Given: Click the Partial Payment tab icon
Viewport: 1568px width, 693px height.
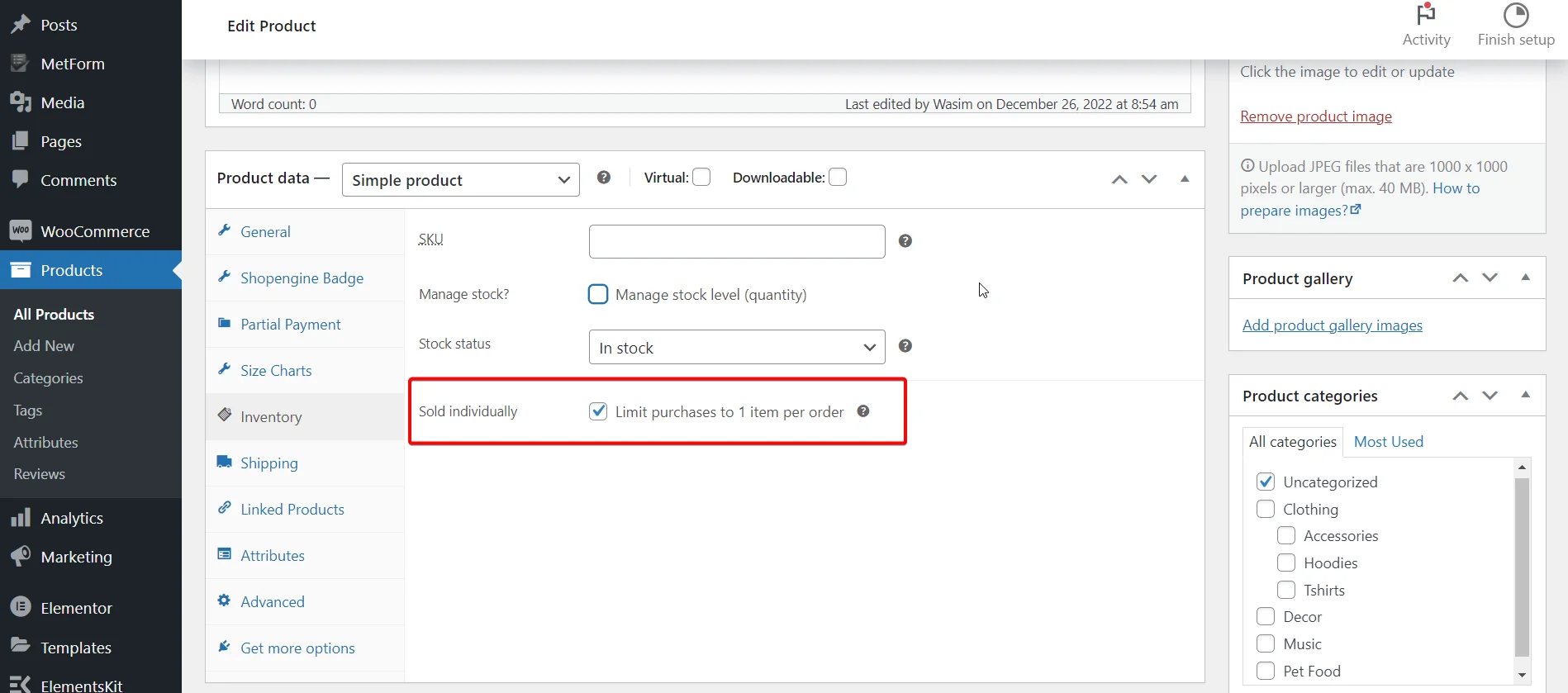Looking at the screenshot, I should tap(224, 323).
